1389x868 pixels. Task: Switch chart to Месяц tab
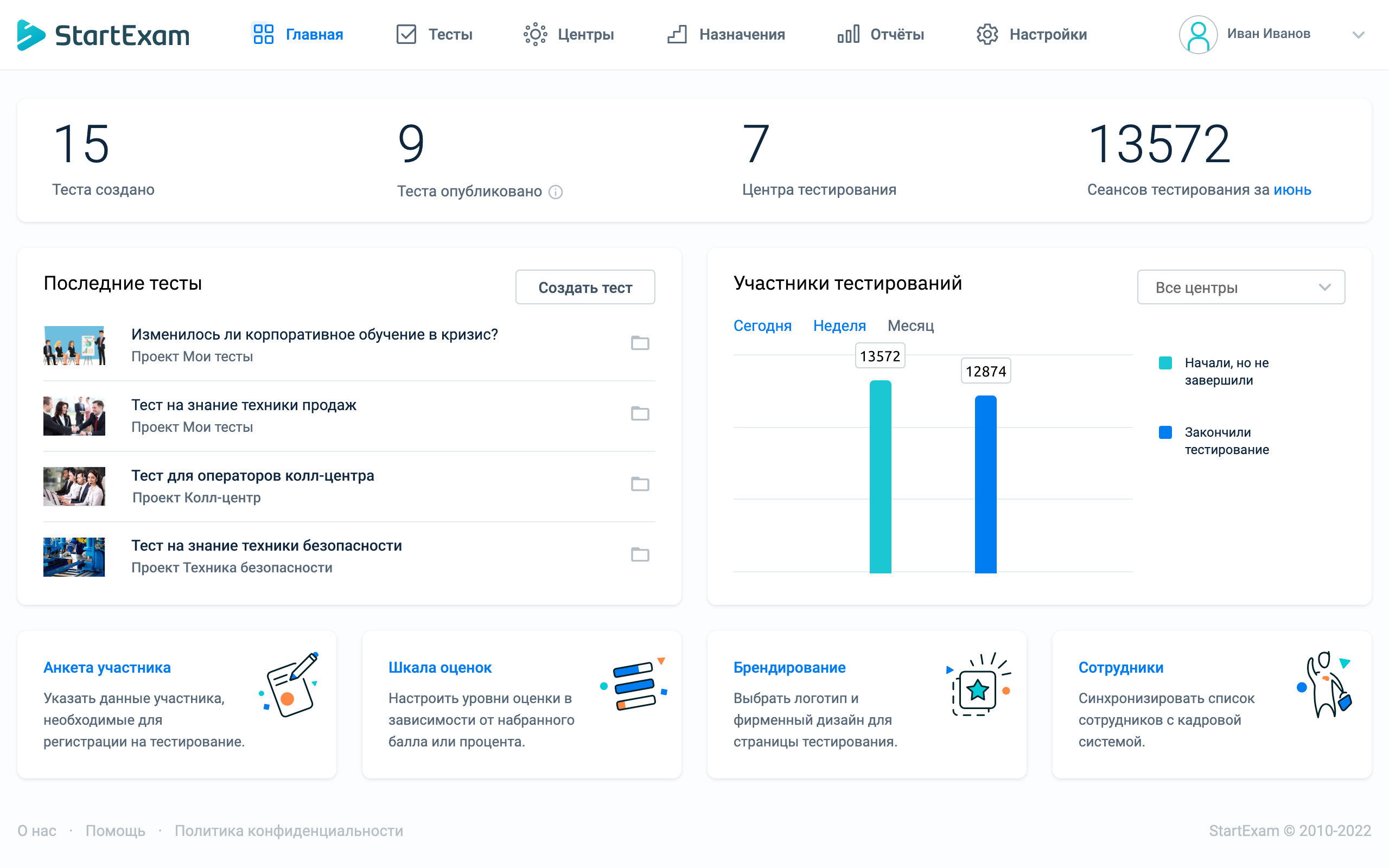click(x=910, y=325)
